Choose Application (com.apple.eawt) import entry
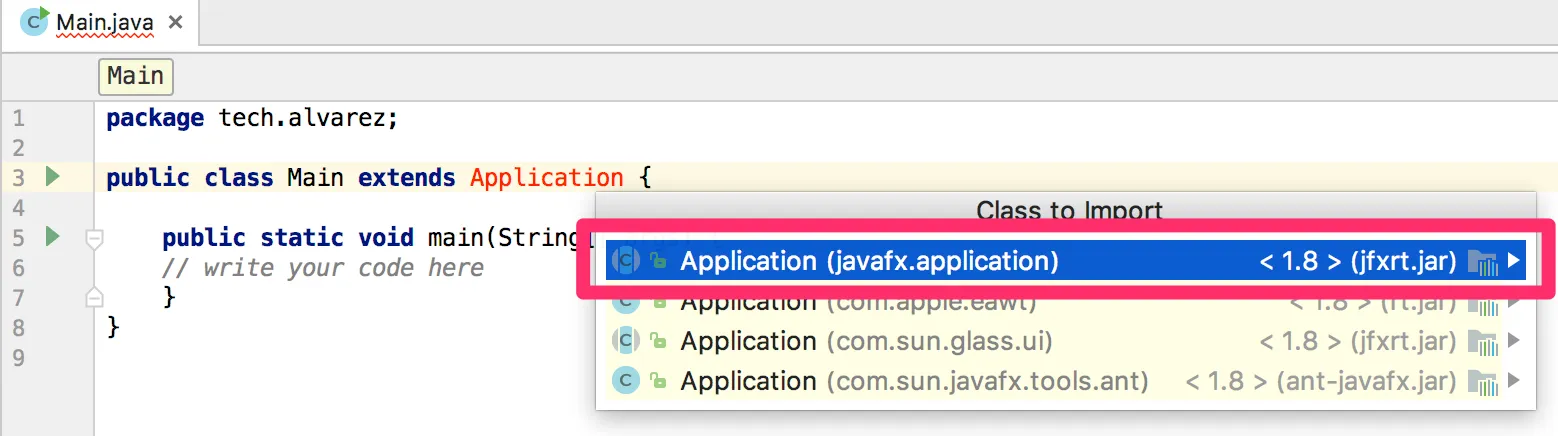 click(x=1066, y=303)
